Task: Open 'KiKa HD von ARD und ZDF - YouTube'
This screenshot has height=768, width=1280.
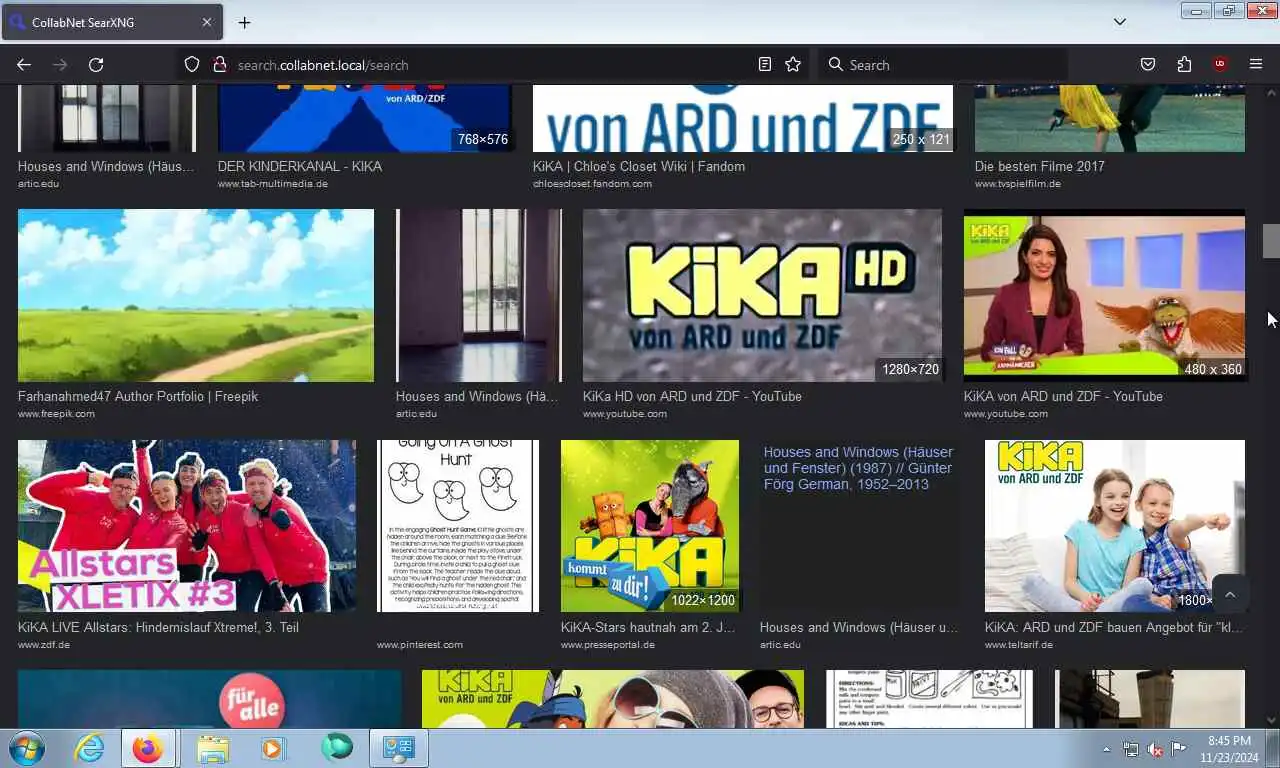Action: (692, 396)
